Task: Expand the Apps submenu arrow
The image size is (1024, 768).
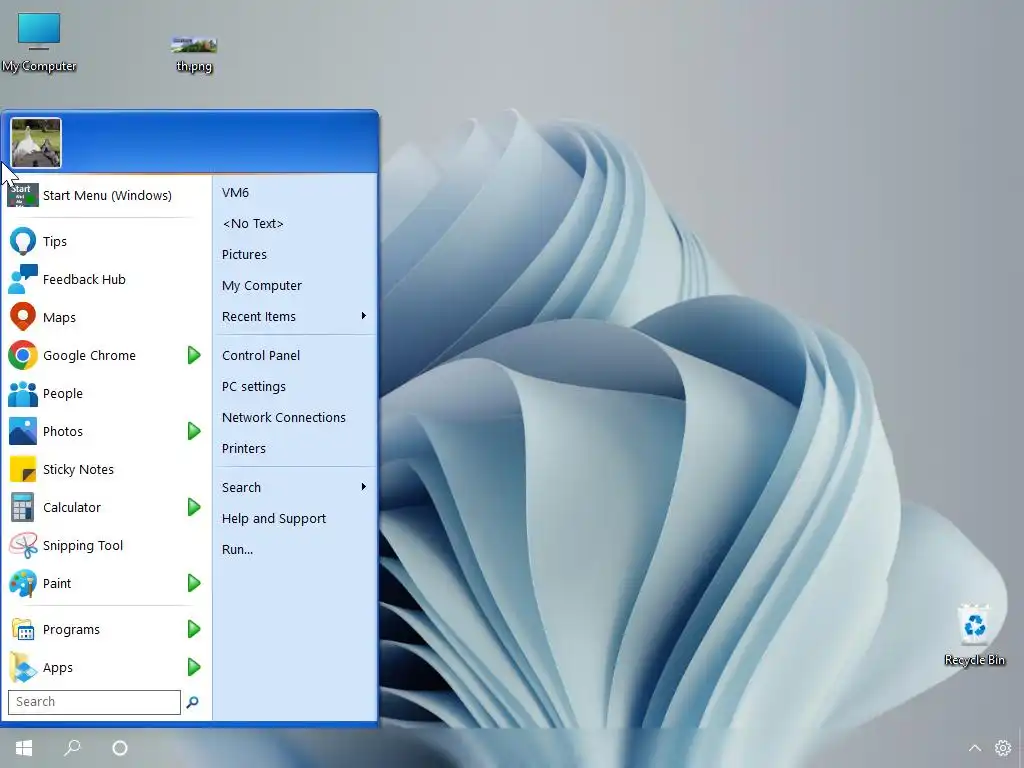Action: pos(194,667)
